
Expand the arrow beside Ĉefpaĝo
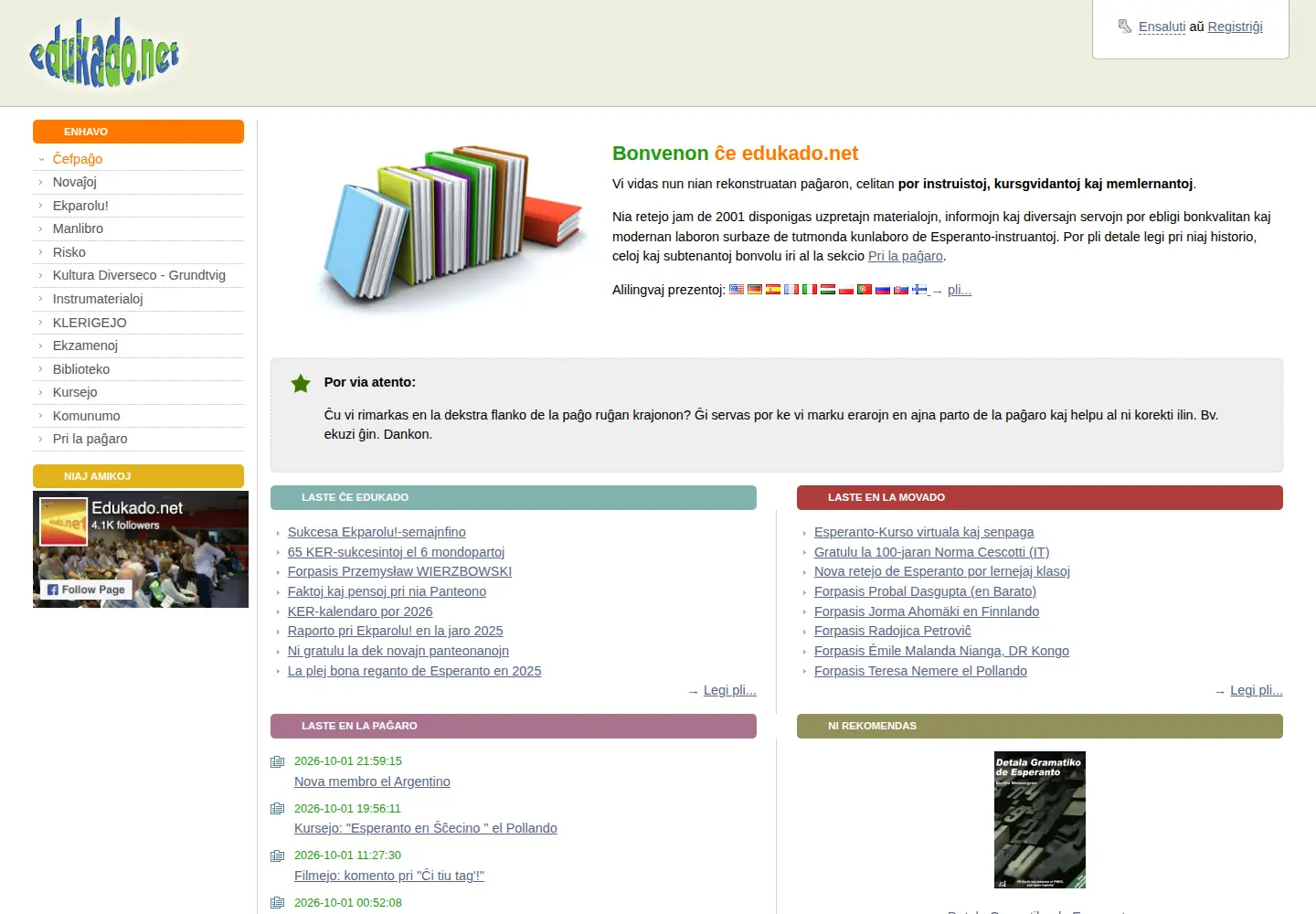(x=41, y=159)
